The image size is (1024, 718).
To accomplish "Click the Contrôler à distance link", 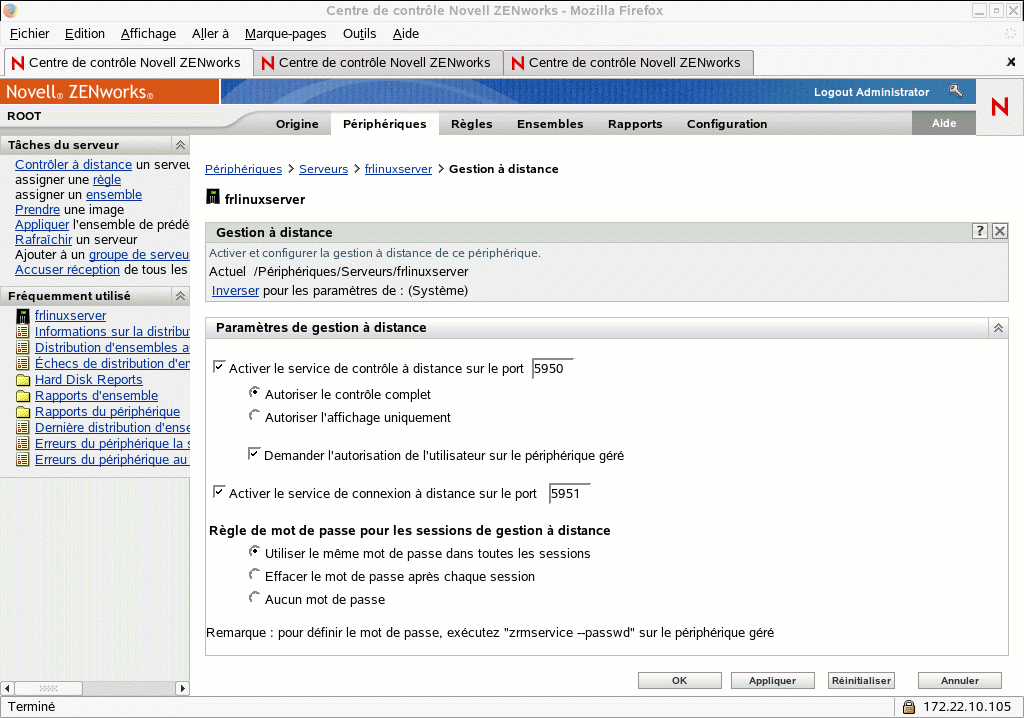I will (74, 165).
